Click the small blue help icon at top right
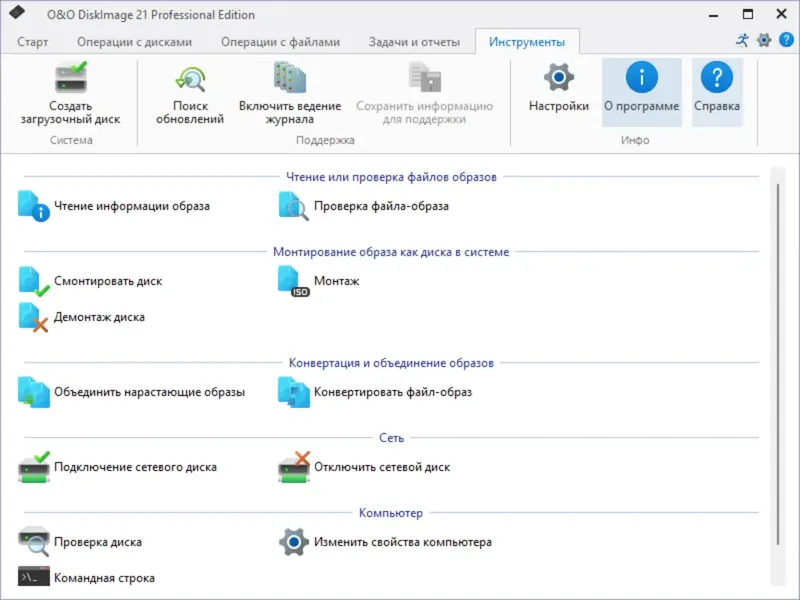800x600 pixels. [x=786, y=41]
